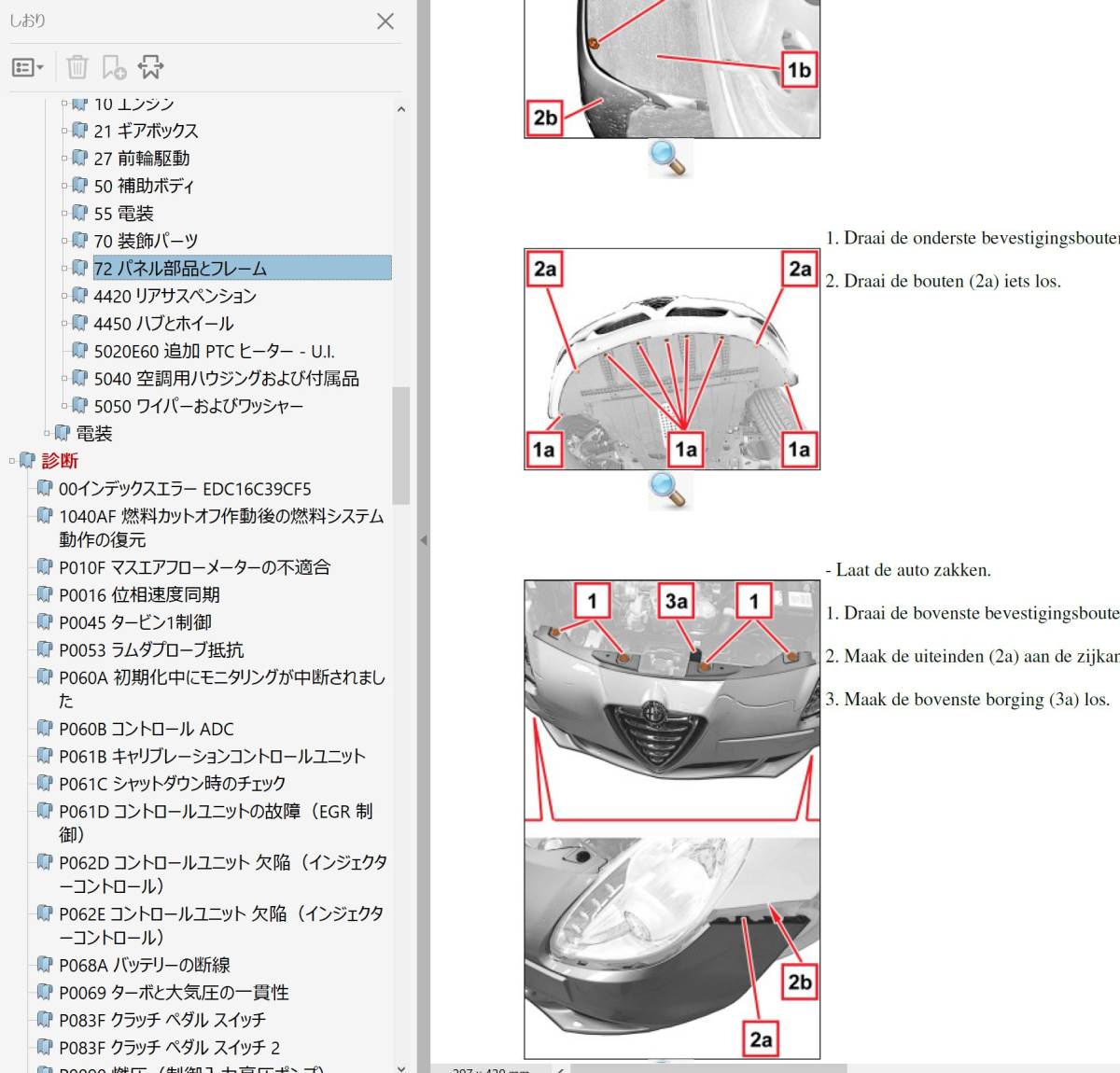Click magnifier icon below the 1b/2b image

[x=667, y=158]
